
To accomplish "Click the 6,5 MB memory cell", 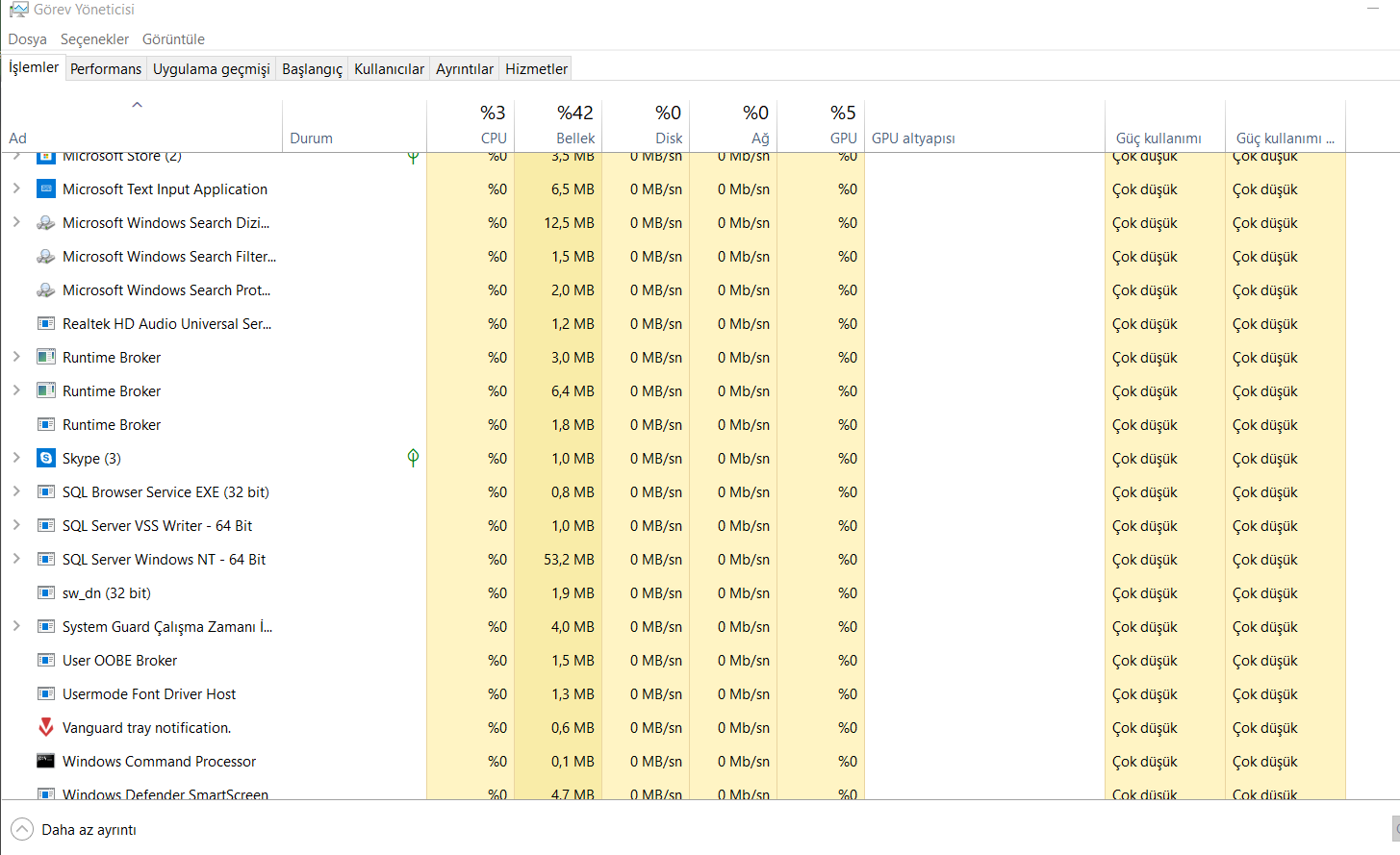I will pos(558,189).
